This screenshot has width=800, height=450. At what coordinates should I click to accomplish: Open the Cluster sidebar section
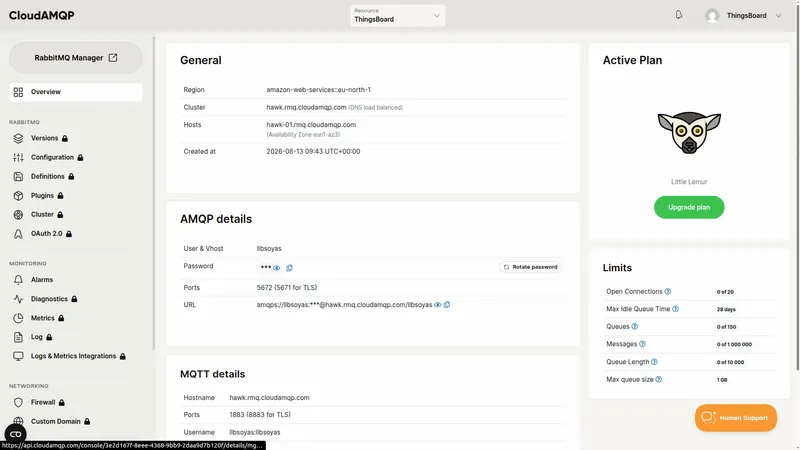point(42,214)
